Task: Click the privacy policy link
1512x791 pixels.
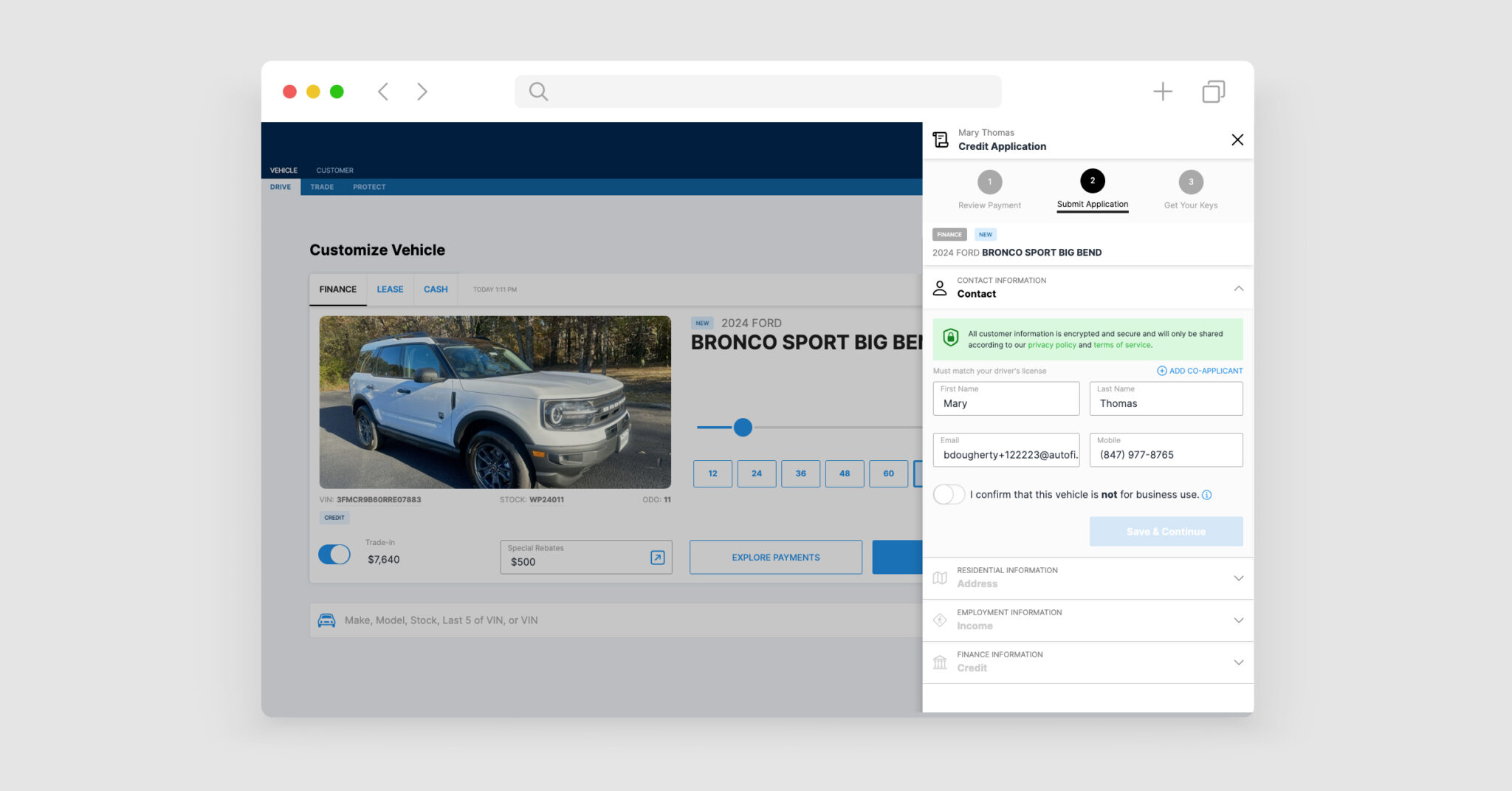Action: 1051,345
